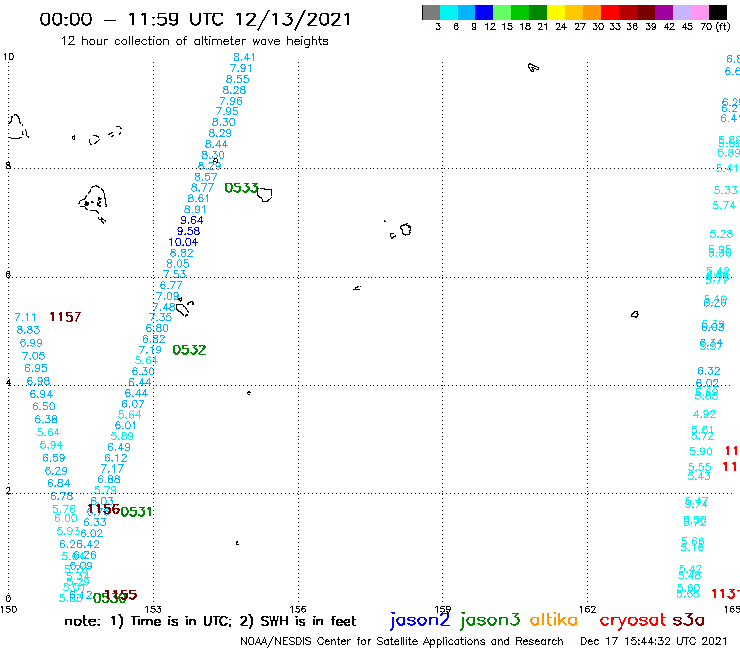
Task: Click the green 0533 time label
Action: (x=241, y=188)
